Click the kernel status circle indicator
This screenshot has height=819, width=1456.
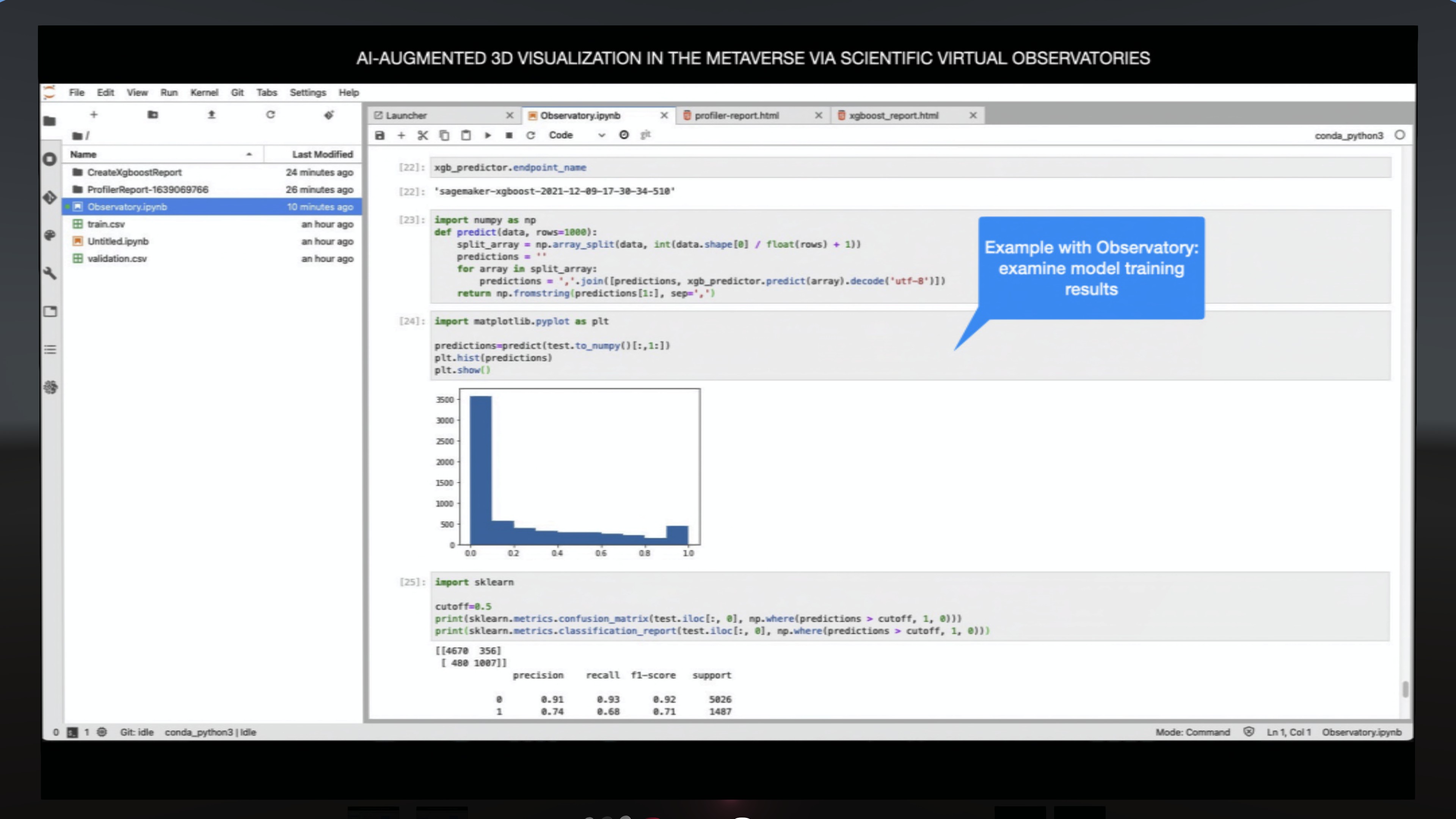tap(1400, 135)
